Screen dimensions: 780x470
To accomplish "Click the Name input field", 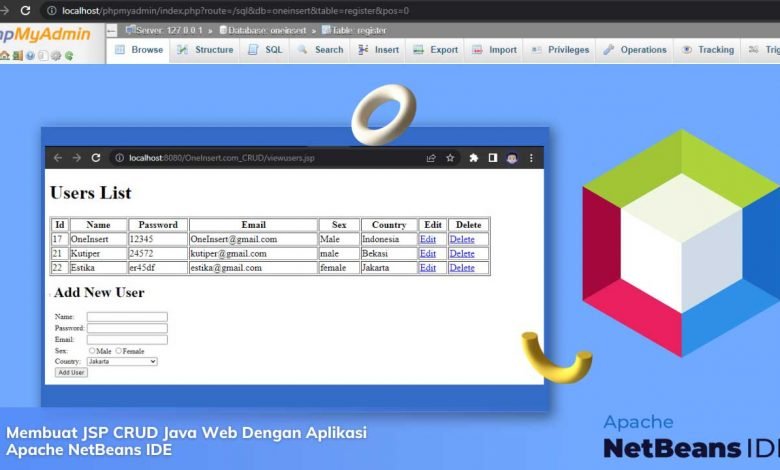I will tap(127, 317).
